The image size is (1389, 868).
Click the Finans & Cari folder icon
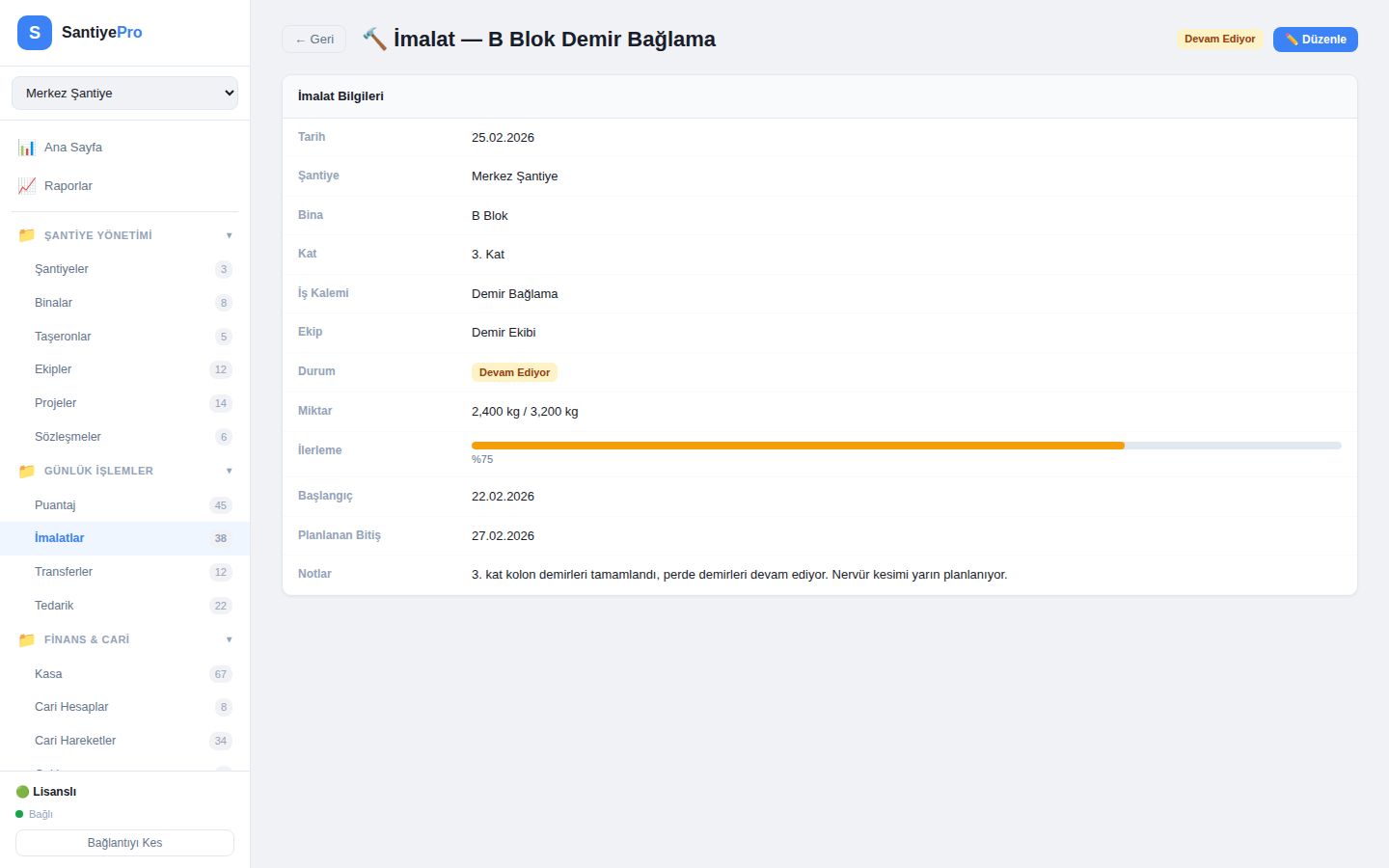(x=27, y=639)
